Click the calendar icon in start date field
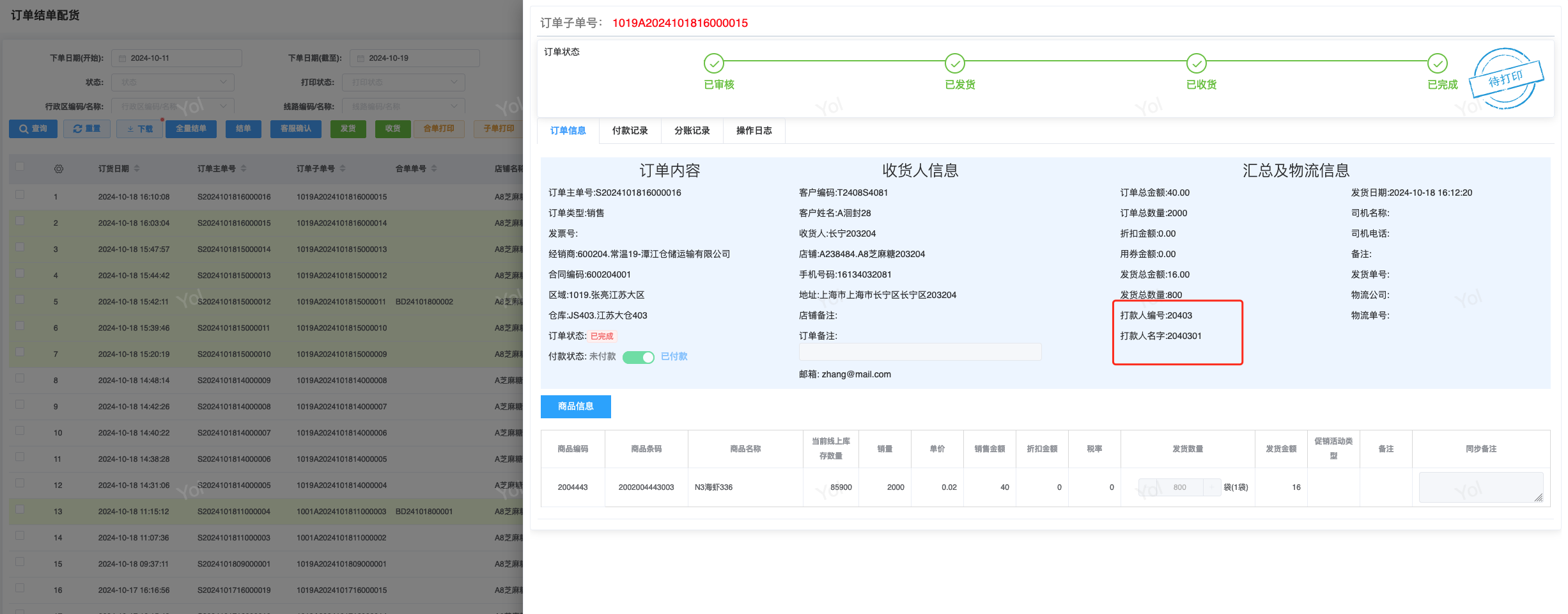 (x=122, y=58)
